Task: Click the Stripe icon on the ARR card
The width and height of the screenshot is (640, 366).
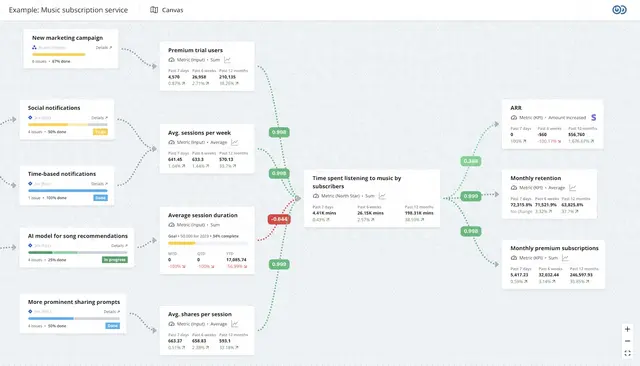Action: point(593,118)
